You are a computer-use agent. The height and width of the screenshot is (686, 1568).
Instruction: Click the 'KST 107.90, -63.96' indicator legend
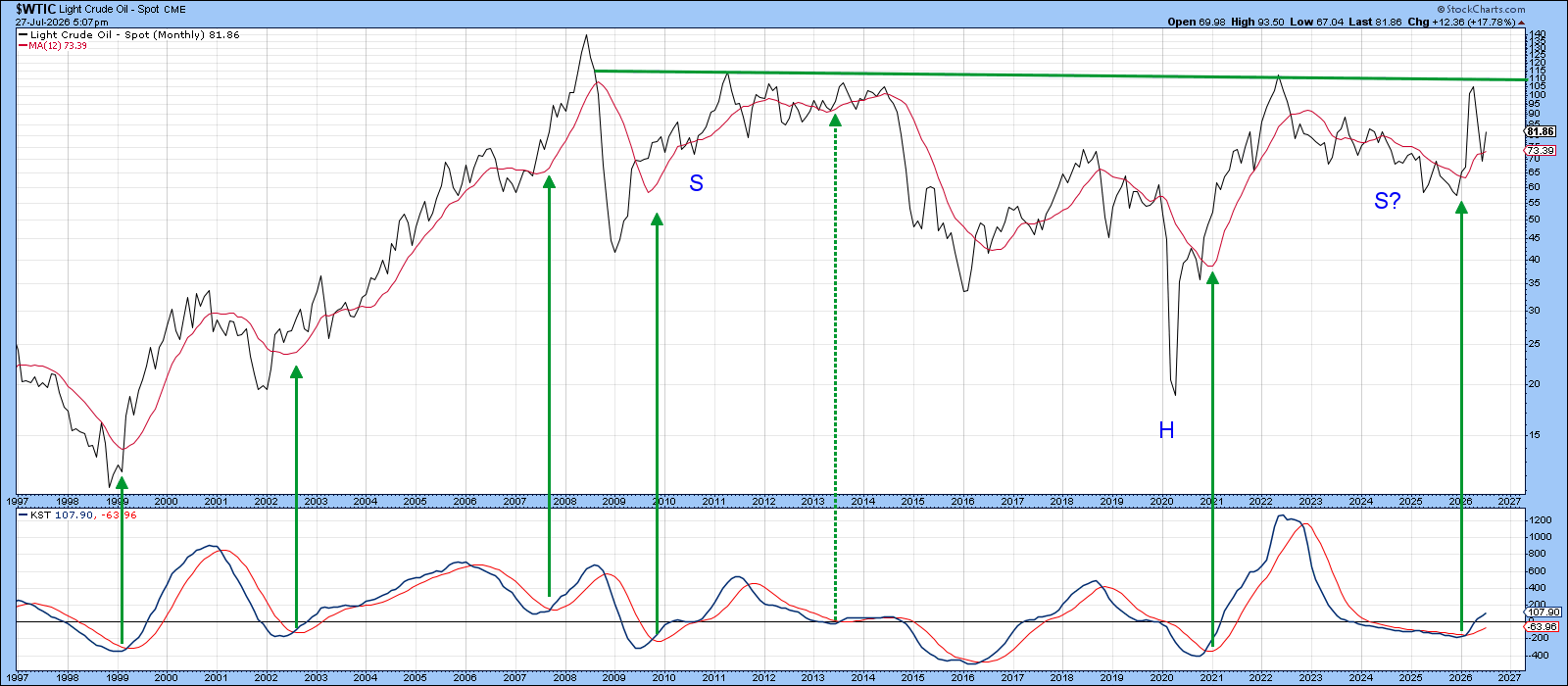tap(81, 515)
